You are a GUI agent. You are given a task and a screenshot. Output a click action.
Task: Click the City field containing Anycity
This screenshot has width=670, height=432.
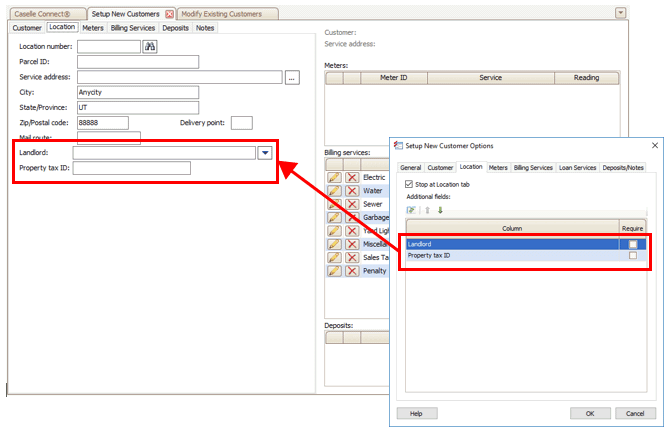(138, 92)
